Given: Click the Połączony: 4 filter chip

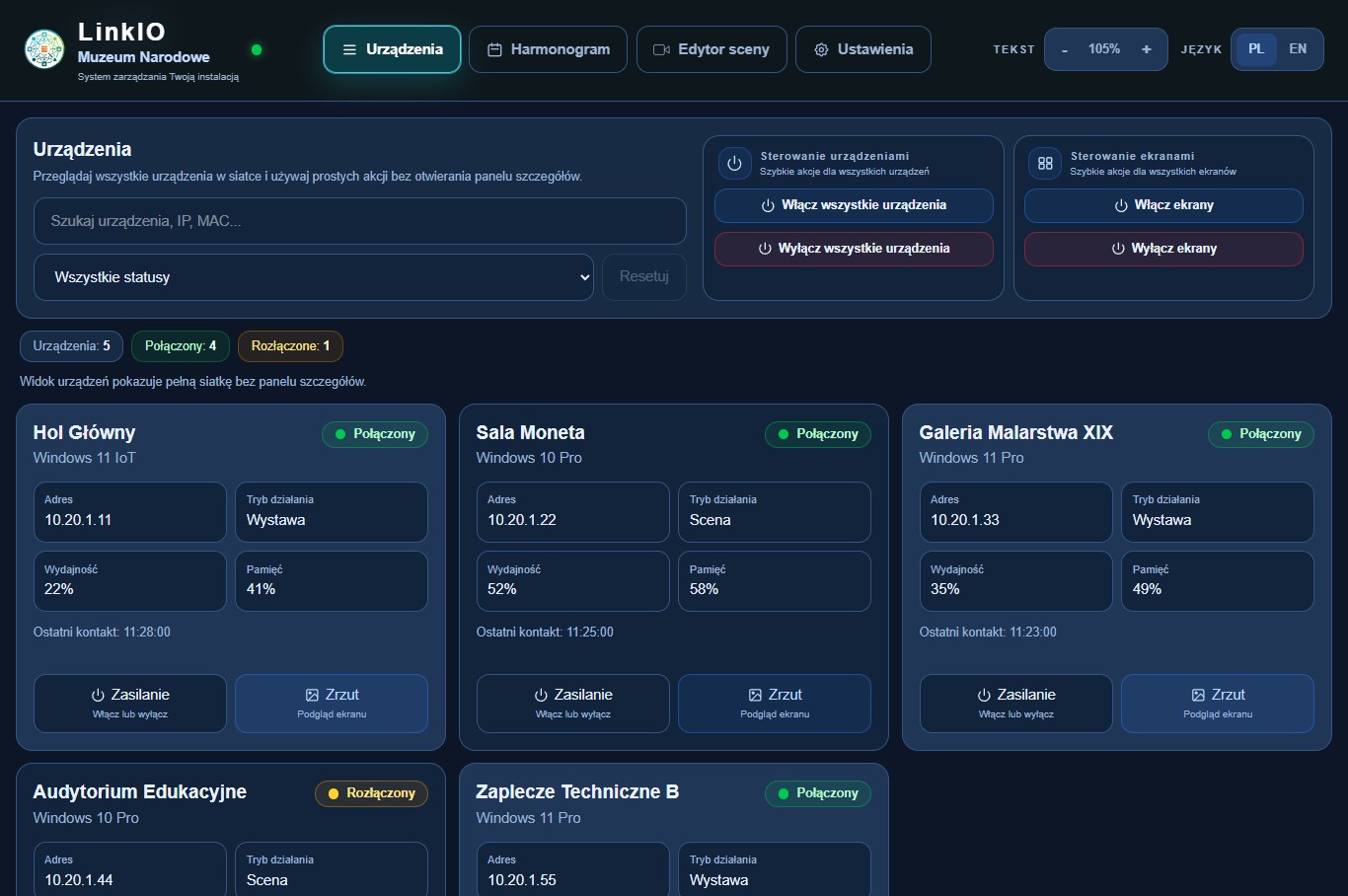Looking at the screenshot, I should [181, 346].
